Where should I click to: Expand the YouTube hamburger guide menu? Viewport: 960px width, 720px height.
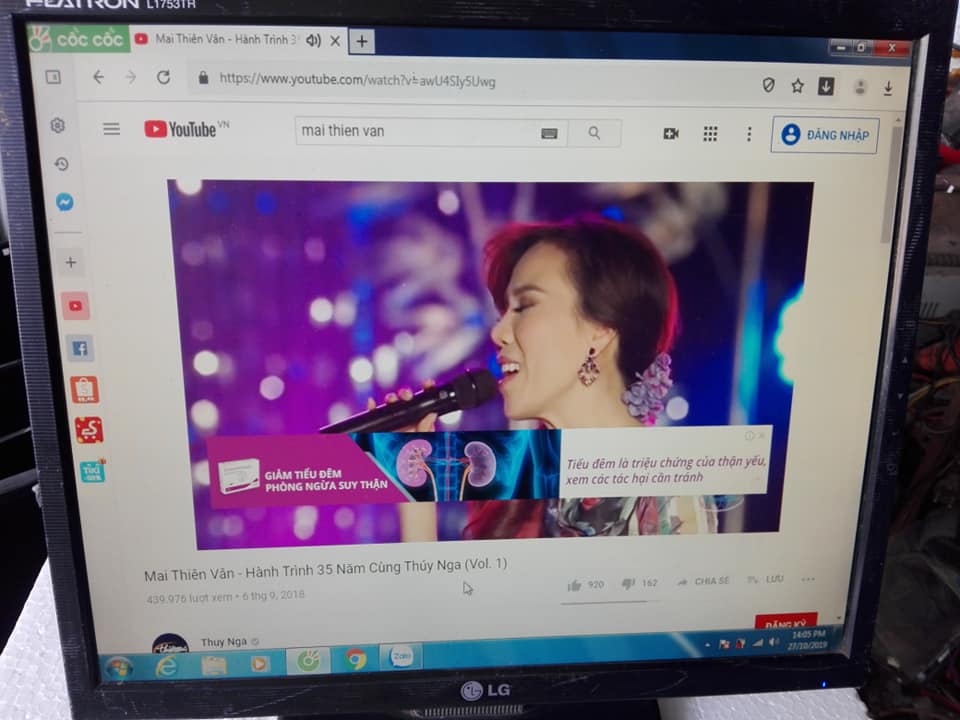pyautogui.click(x=111, y=129)
